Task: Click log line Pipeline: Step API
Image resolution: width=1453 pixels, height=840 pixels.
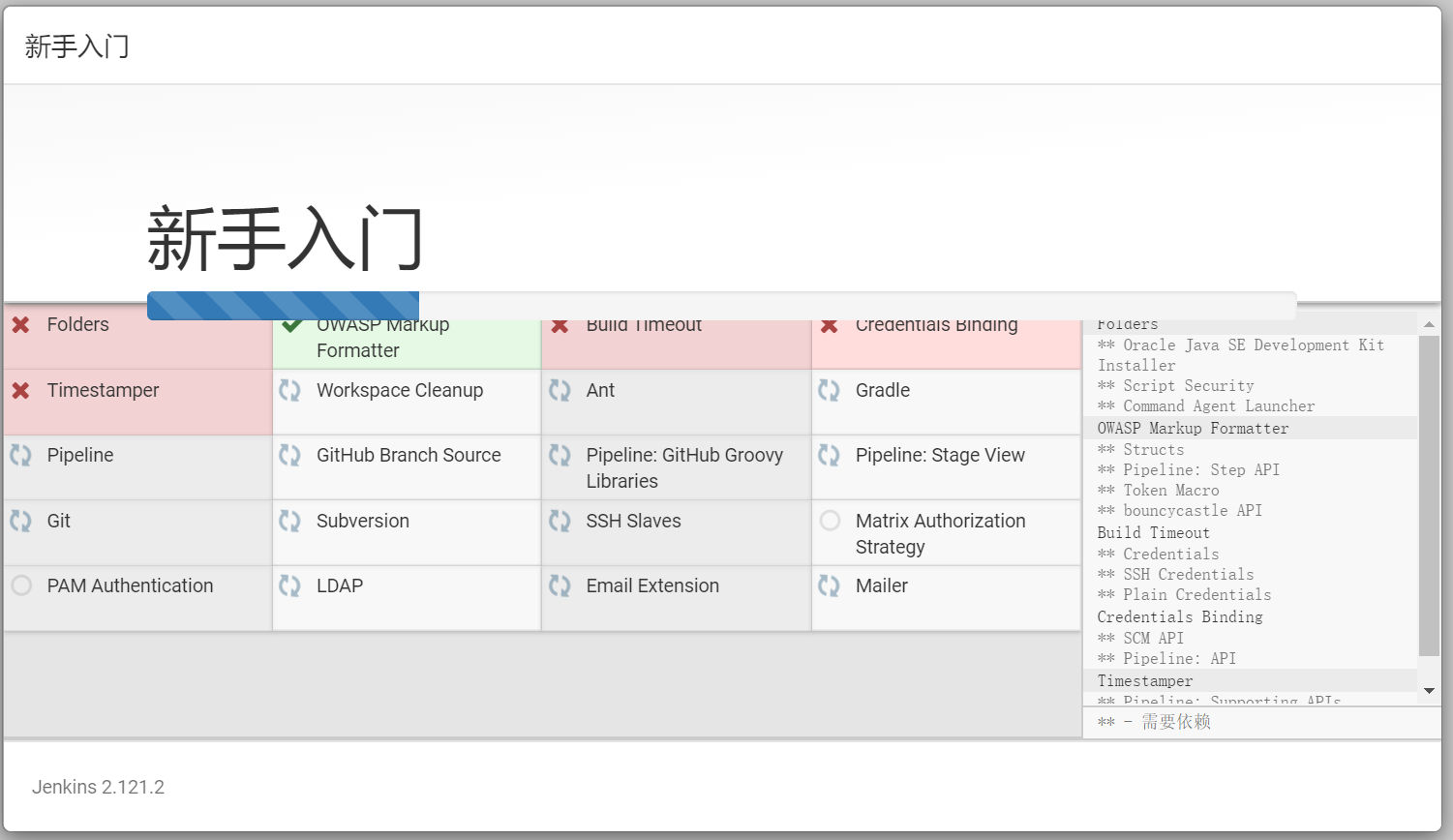Action: pos(1189,470)
